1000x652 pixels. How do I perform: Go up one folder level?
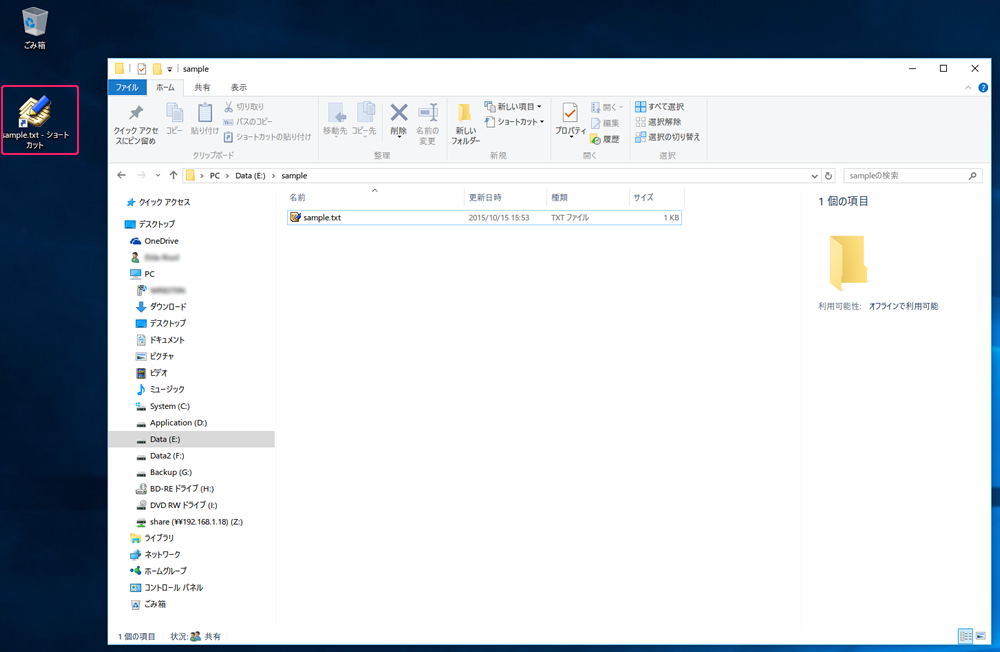[x=173, y=175]
